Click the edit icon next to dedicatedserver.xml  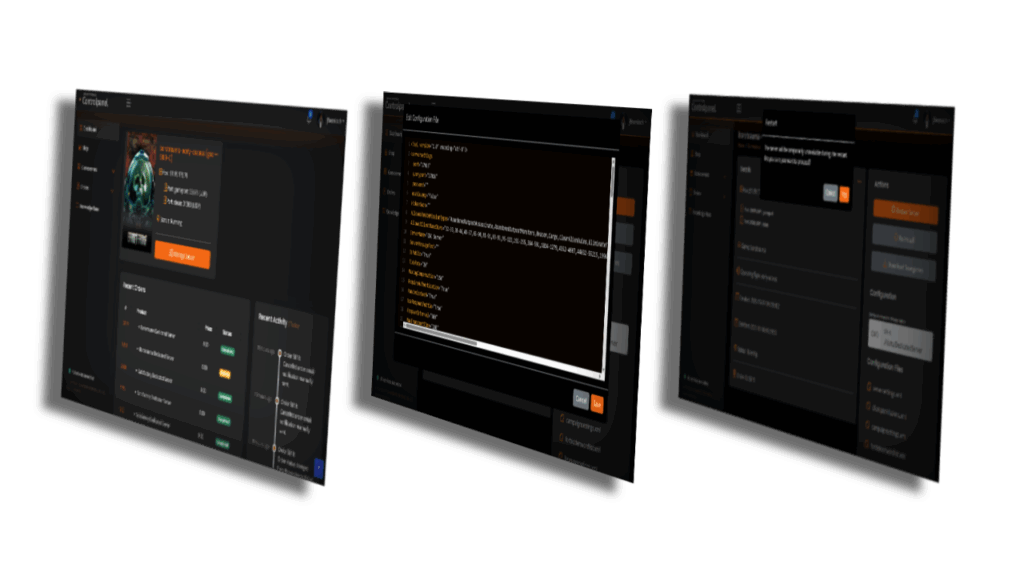pos(868,406)
